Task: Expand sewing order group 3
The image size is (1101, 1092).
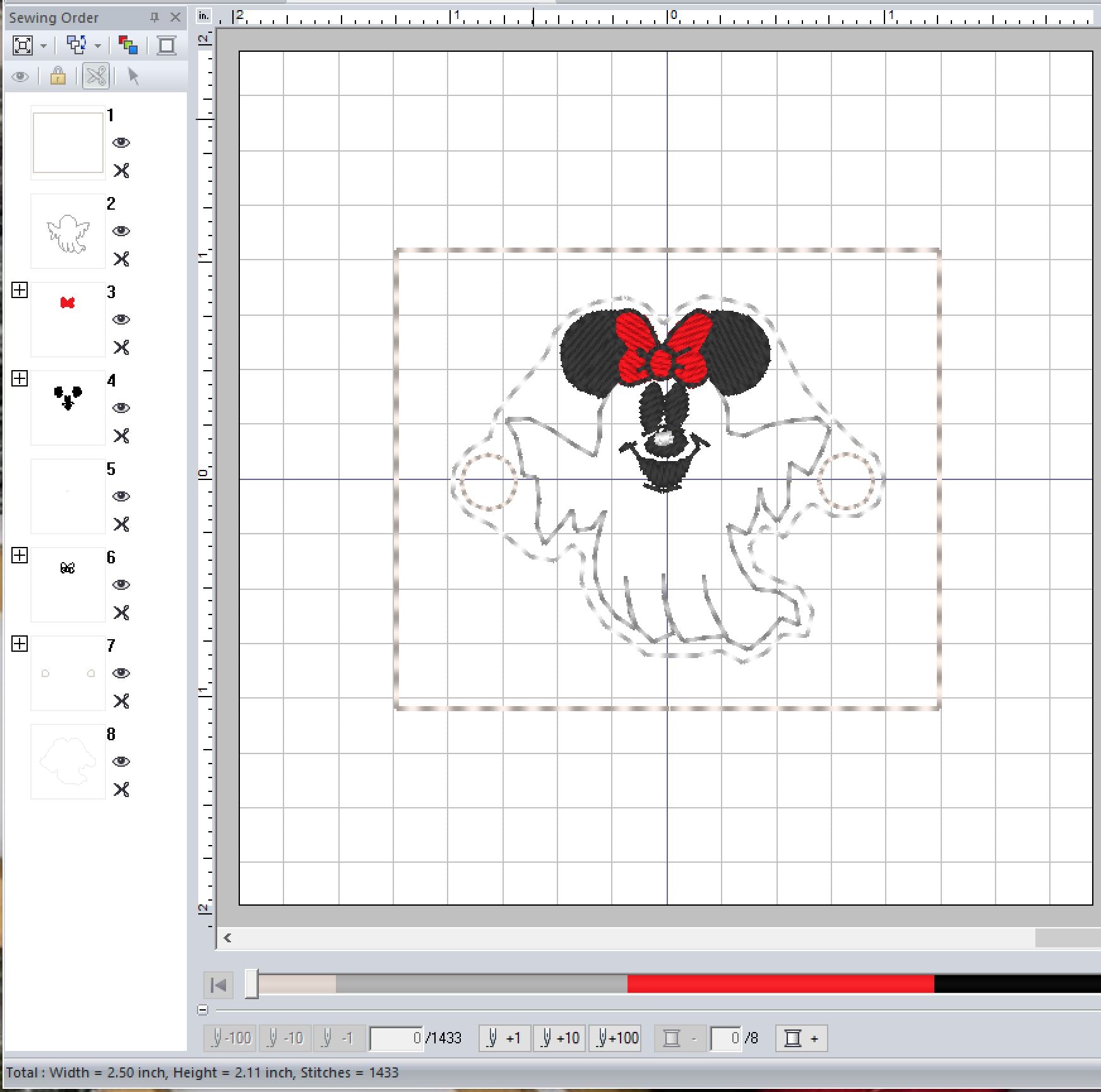Action: point(20,291)
